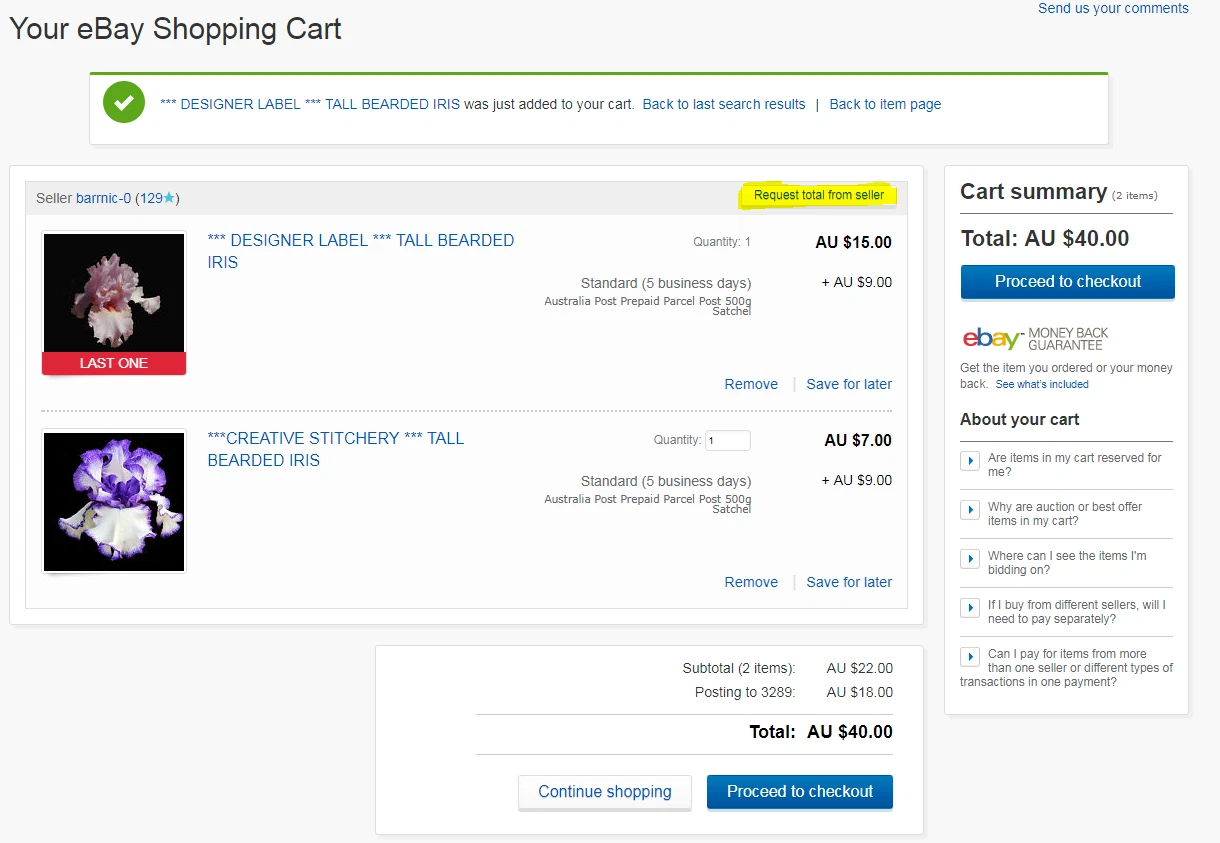Open the Back to item page link
This screenshot has width=1220, height=843.
tap(885, 104)
